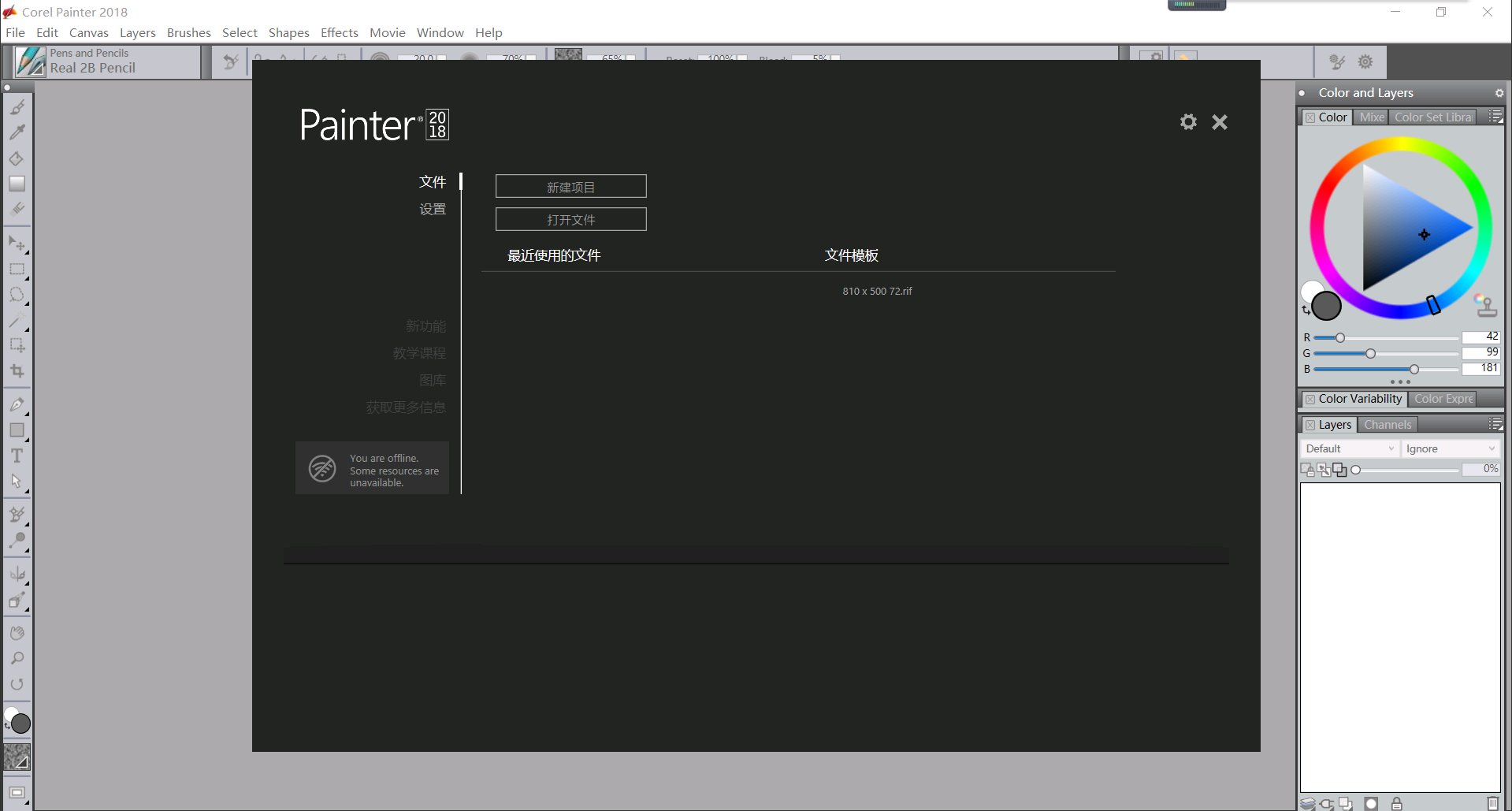Open the Real 2B Pencil brush selector
The image size is (1512, 811).
pyautogui.click(x=106, y=61)
